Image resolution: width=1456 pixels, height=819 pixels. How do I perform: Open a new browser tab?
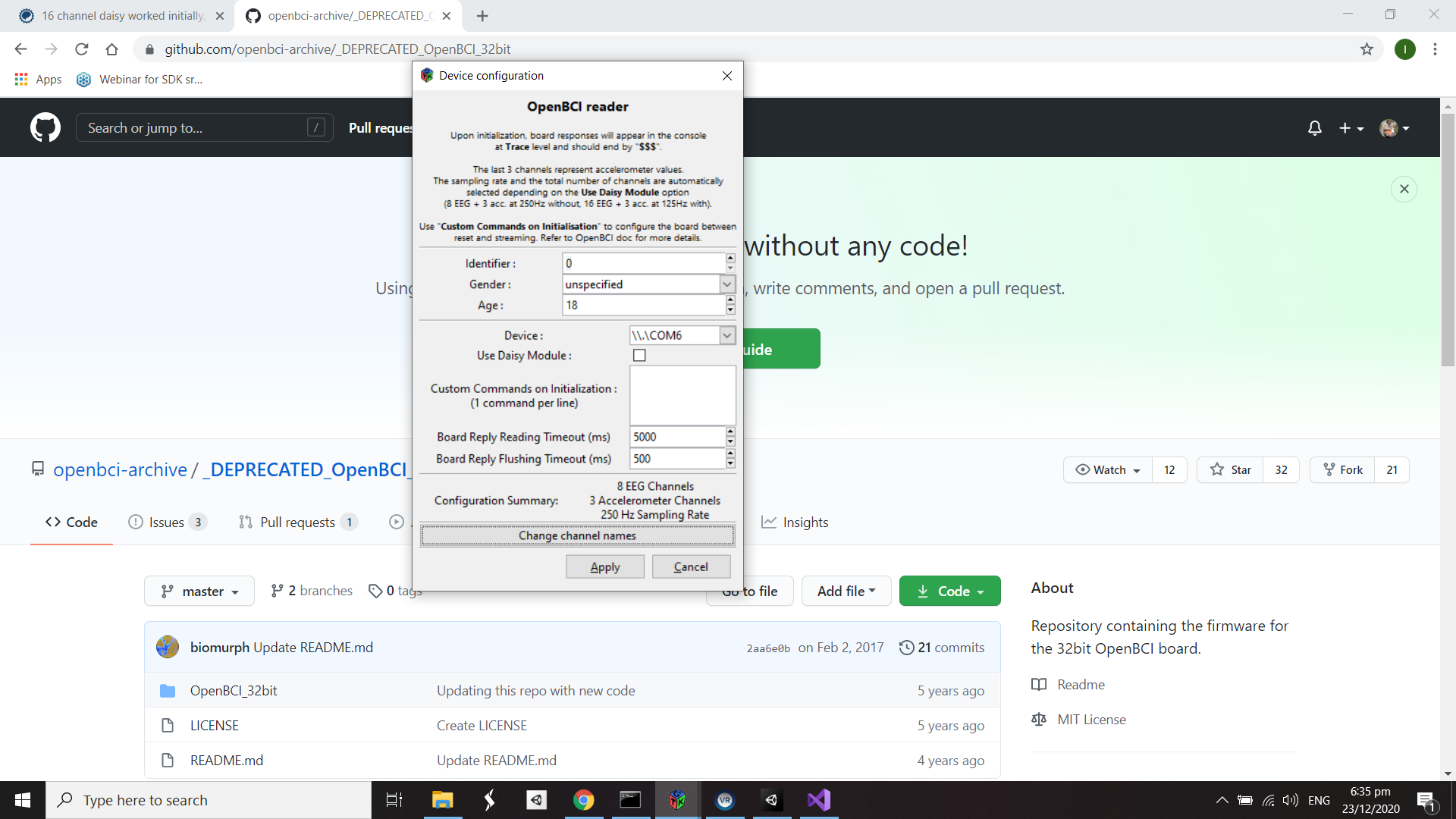[482, 16]
